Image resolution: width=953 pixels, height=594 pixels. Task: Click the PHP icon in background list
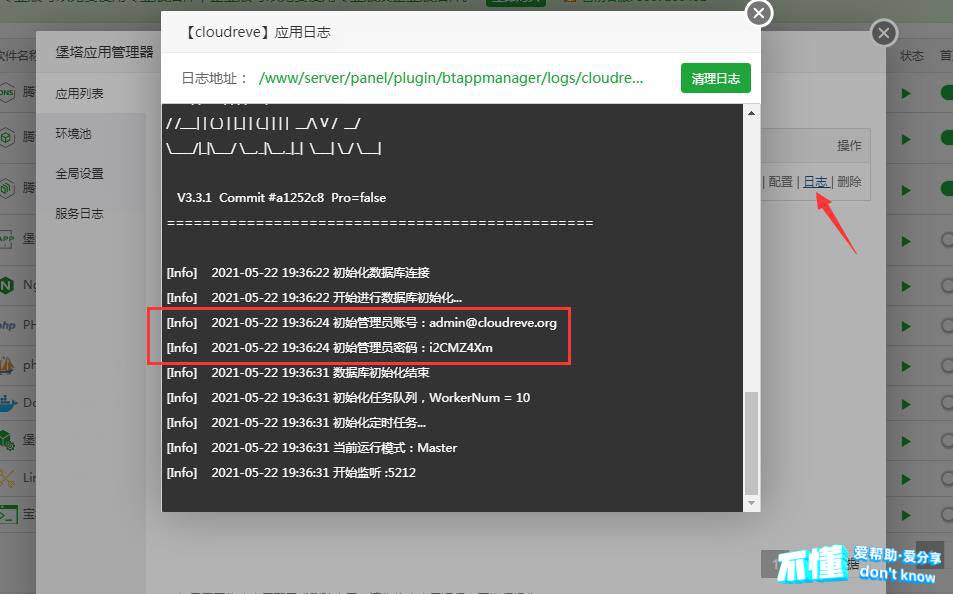coord(7,325)
